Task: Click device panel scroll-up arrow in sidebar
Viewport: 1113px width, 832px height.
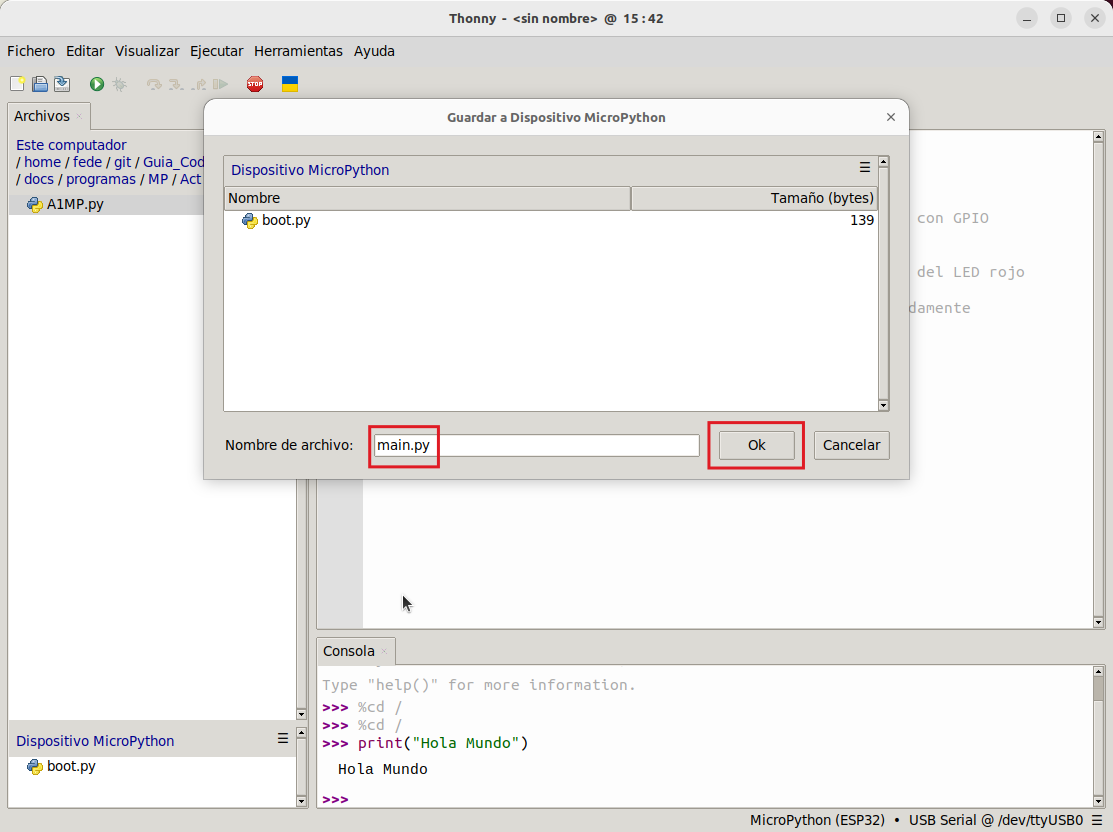Action: (301, 732)
